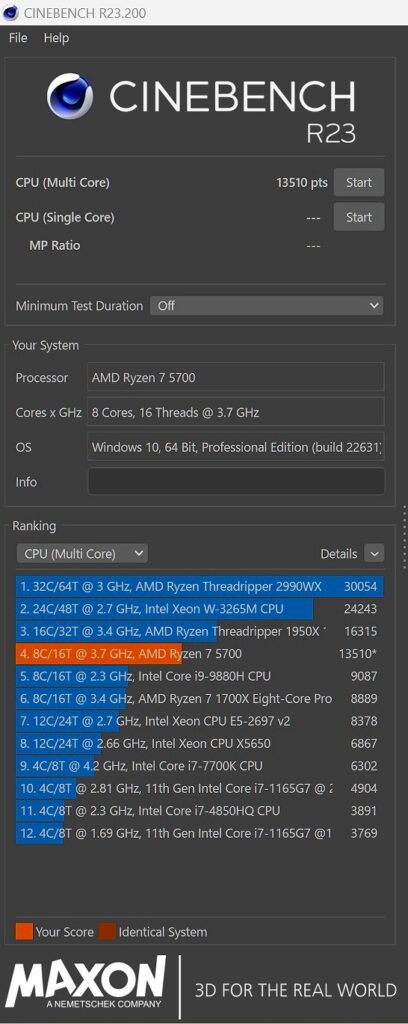Click the orange Your Score legend swatch
This screenshot has width=408, height=1024.
point(24,932)
